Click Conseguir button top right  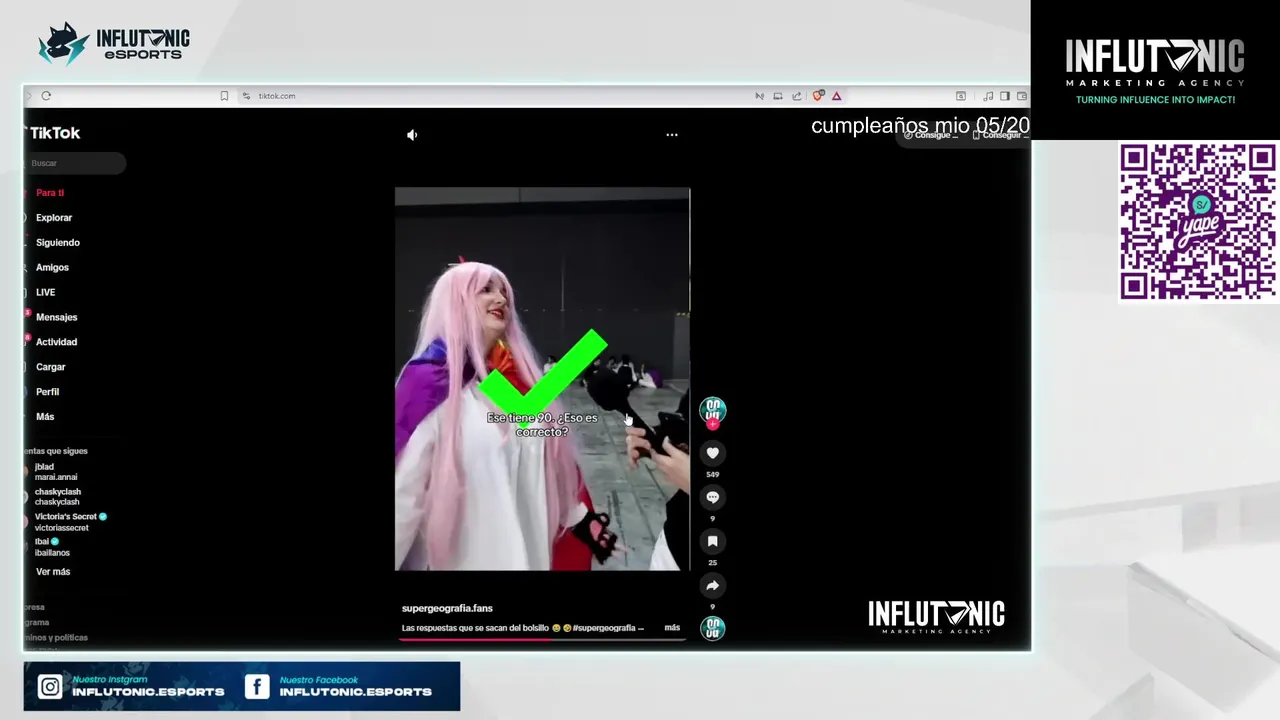coord(1000,135)
